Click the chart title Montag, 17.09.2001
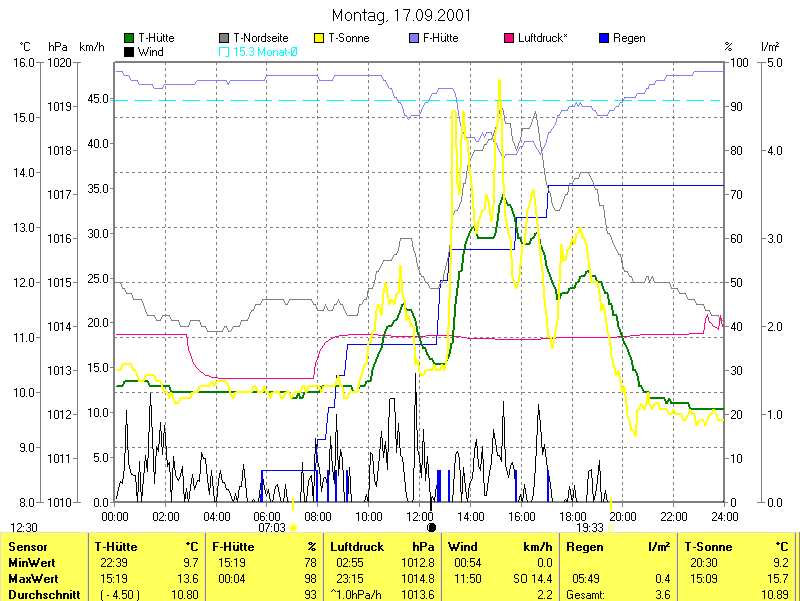Image resolution: width=800 pixels, height=601 pixels. (401, 16)
